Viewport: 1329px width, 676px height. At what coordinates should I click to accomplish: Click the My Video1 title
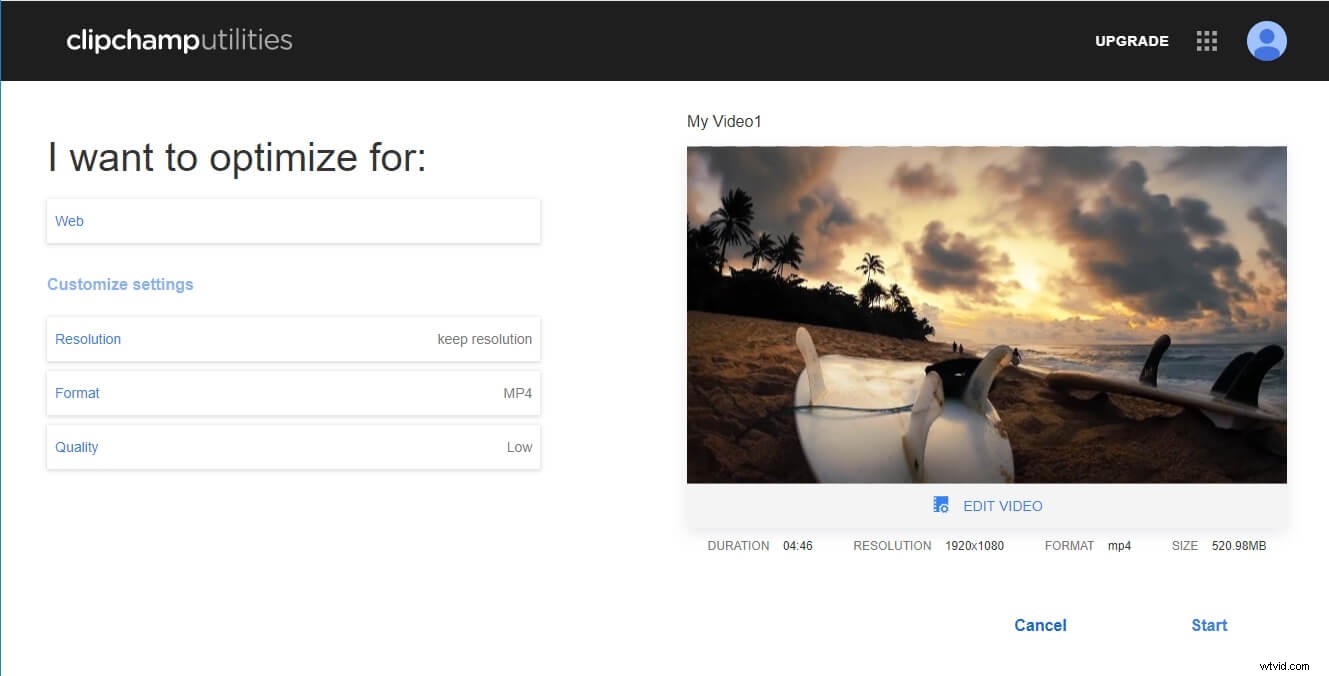click(723, 121)
